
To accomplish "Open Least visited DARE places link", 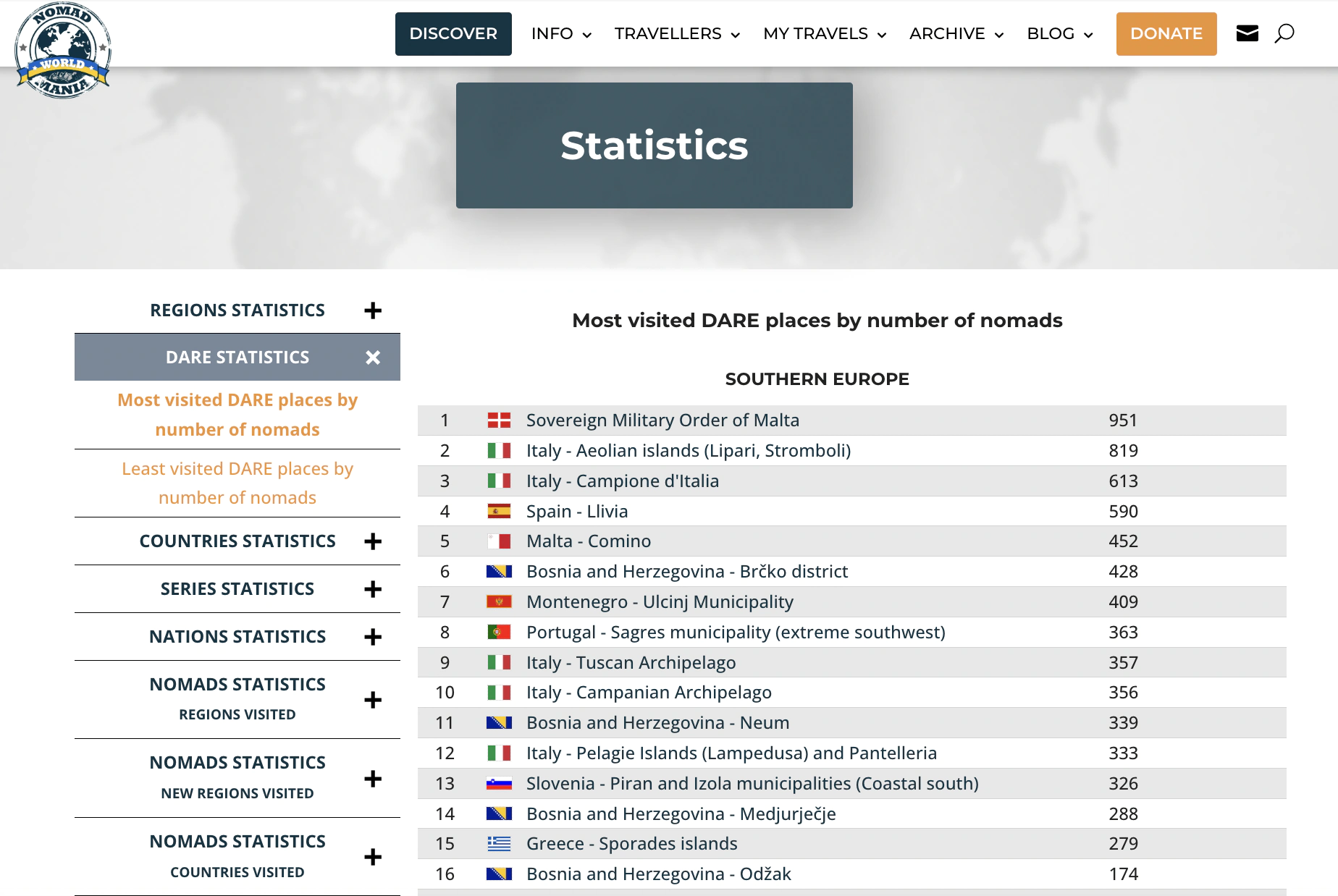I will 237,483.
